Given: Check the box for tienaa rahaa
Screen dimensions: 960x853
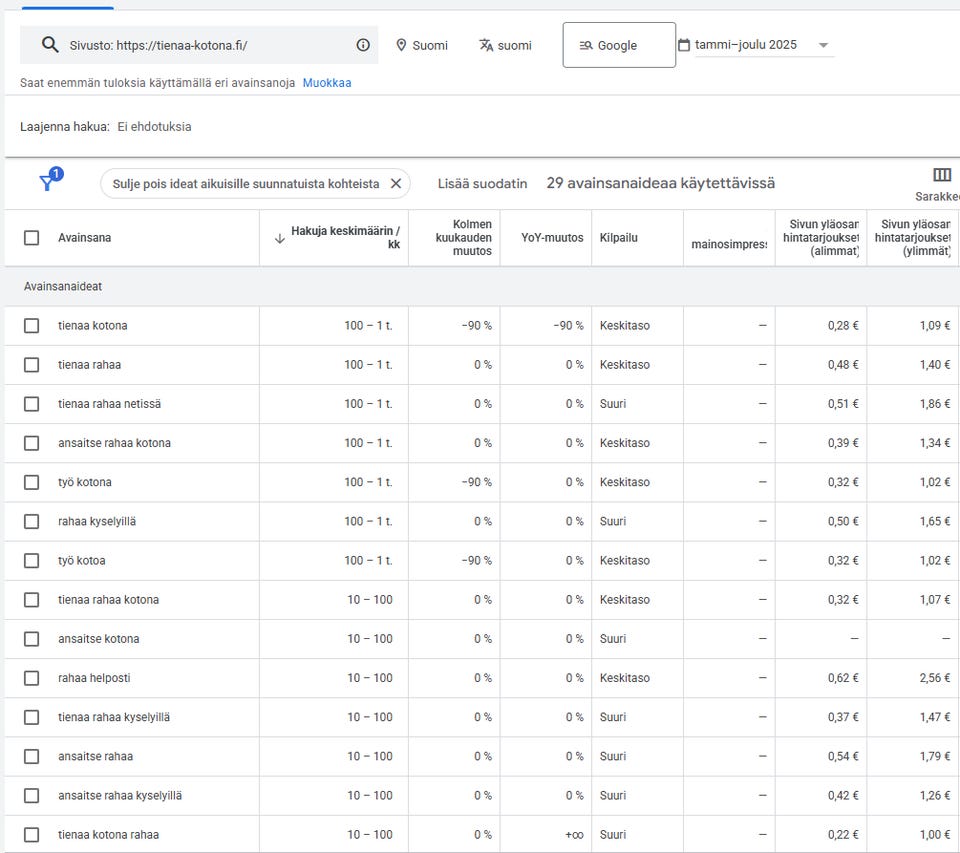Looking at the screenshot, I should (x=31, y=365).
